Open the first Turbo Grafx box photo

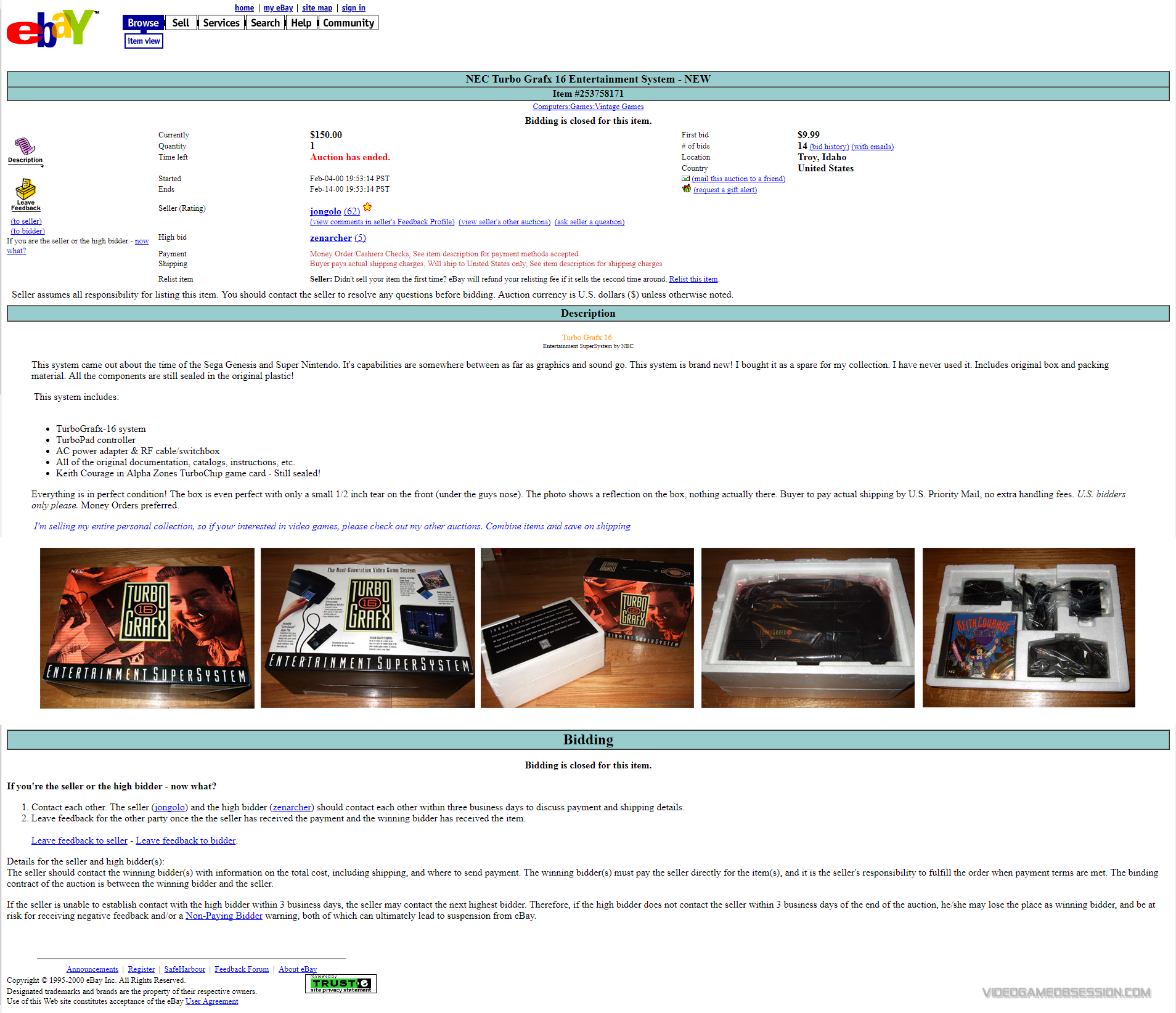147,628
